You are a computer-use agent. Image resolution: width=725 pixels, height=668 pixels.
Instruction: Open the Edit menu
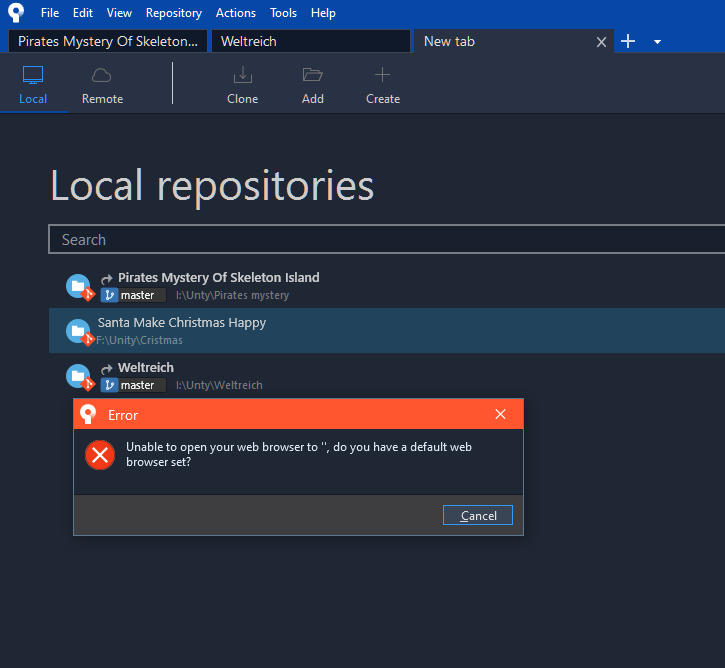(x=83, y=13)
